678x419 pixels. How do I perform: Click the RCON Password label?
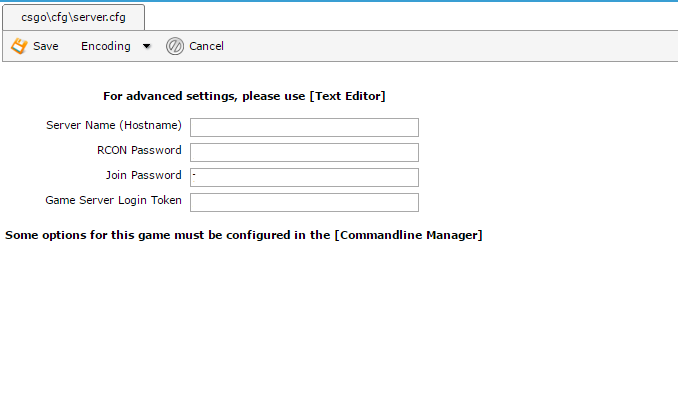(x=139, y=150)
